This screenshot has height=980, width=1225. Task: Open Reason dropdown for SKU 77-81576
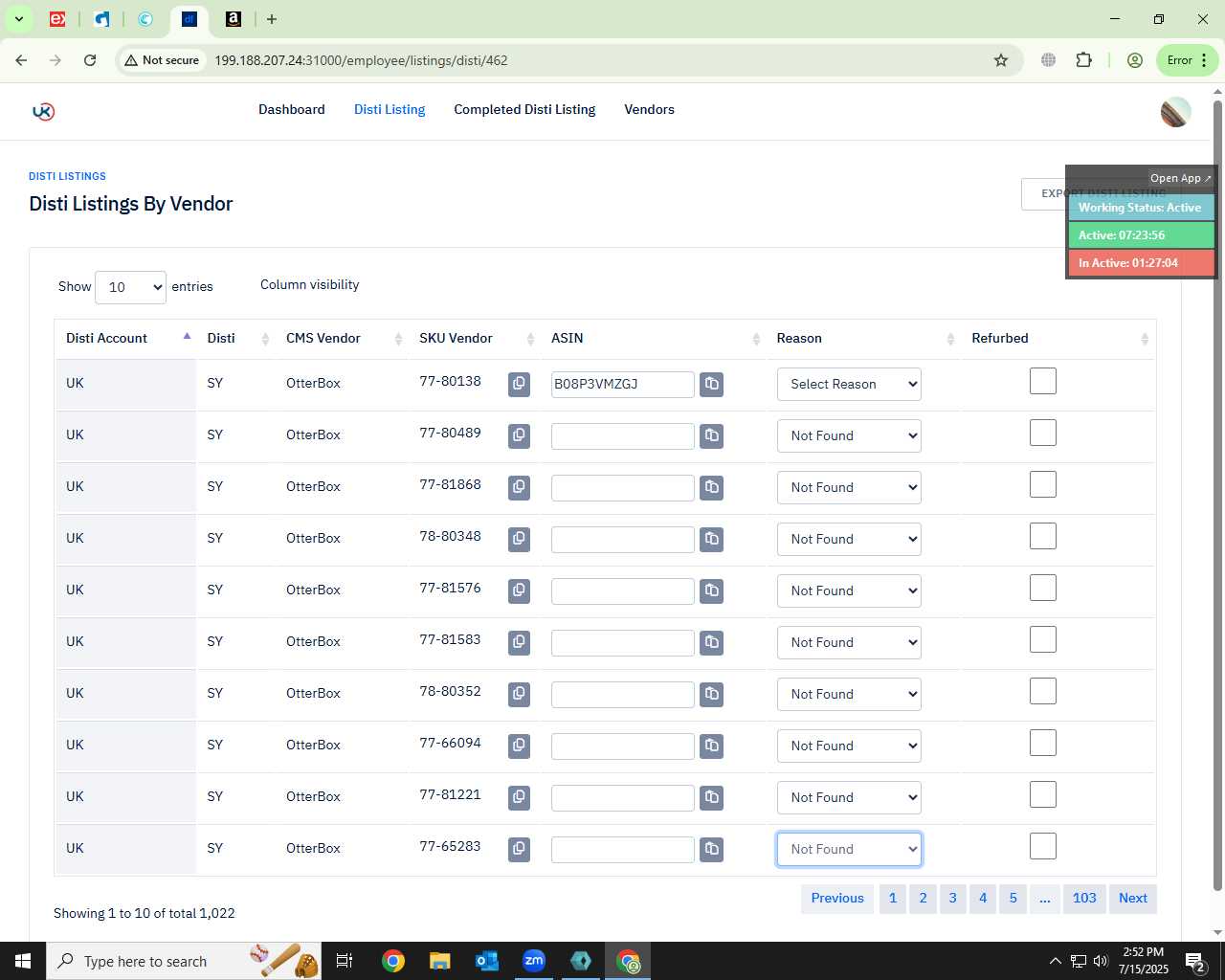tap(849, 590)
